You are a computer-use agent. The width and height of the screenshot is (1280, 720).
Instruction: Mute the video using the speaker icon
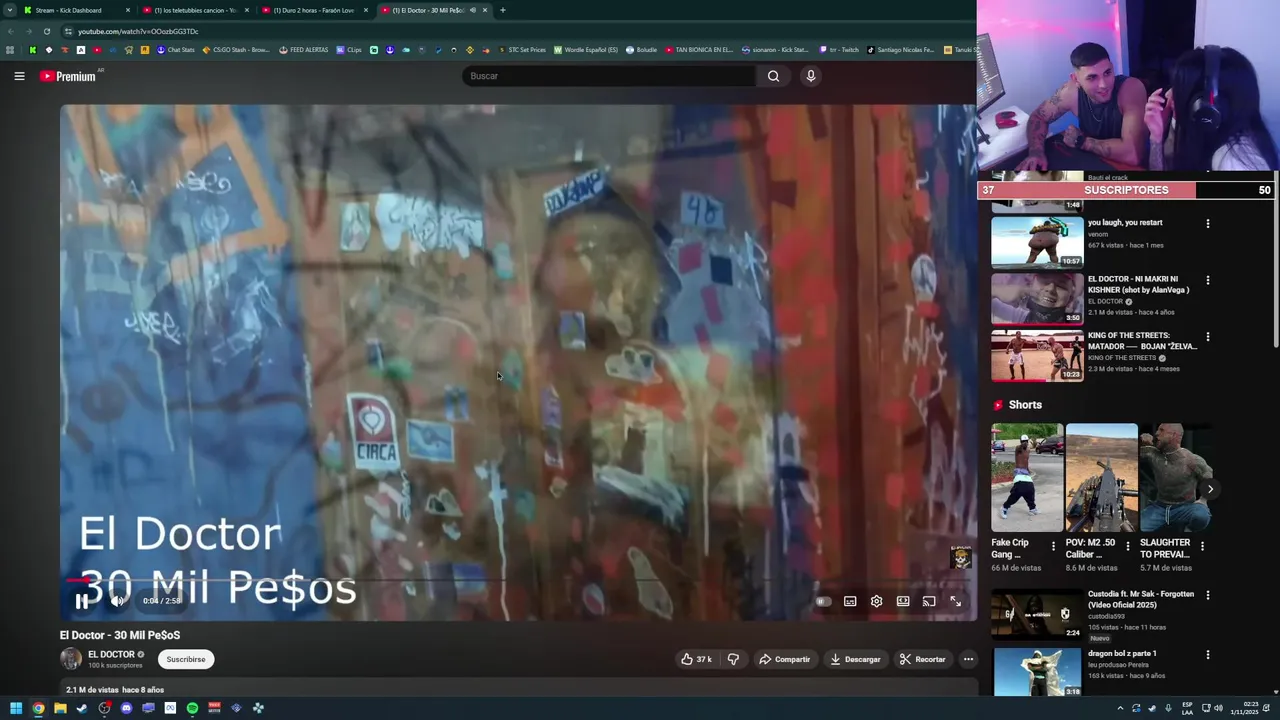click(117, 601)
